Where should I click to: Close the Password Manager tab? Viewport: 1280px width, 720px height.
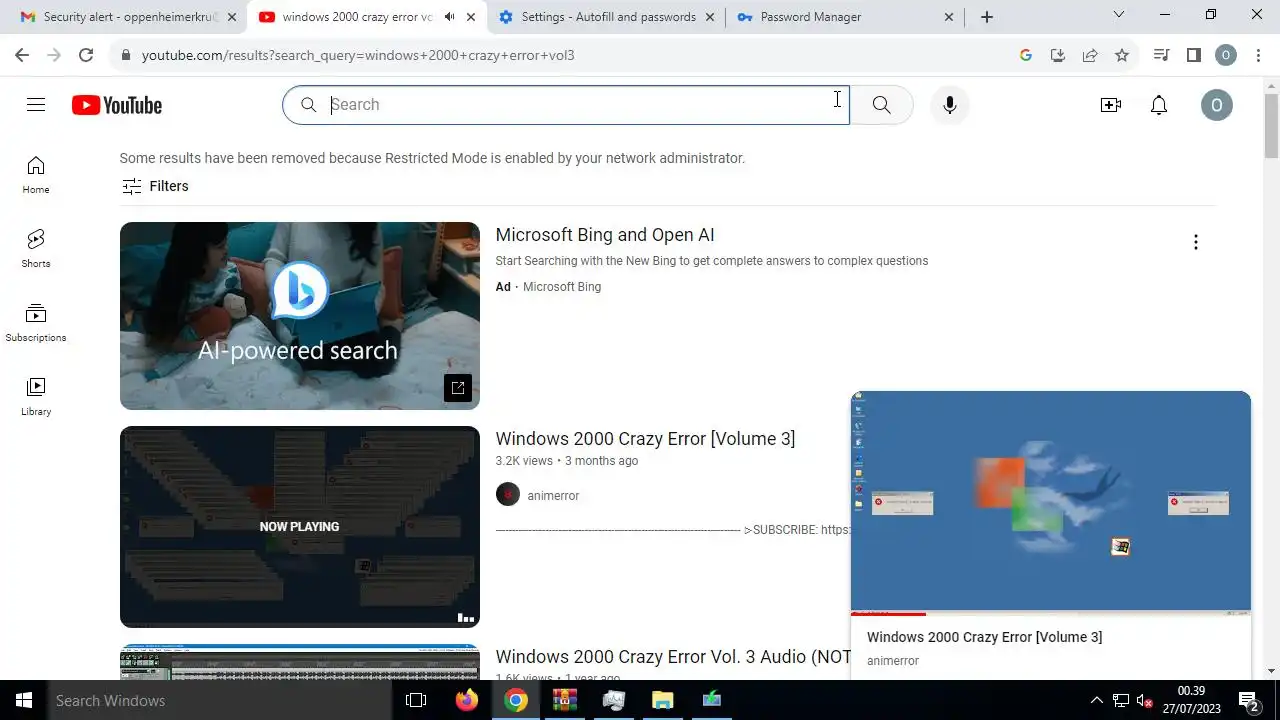click(949, 17)
